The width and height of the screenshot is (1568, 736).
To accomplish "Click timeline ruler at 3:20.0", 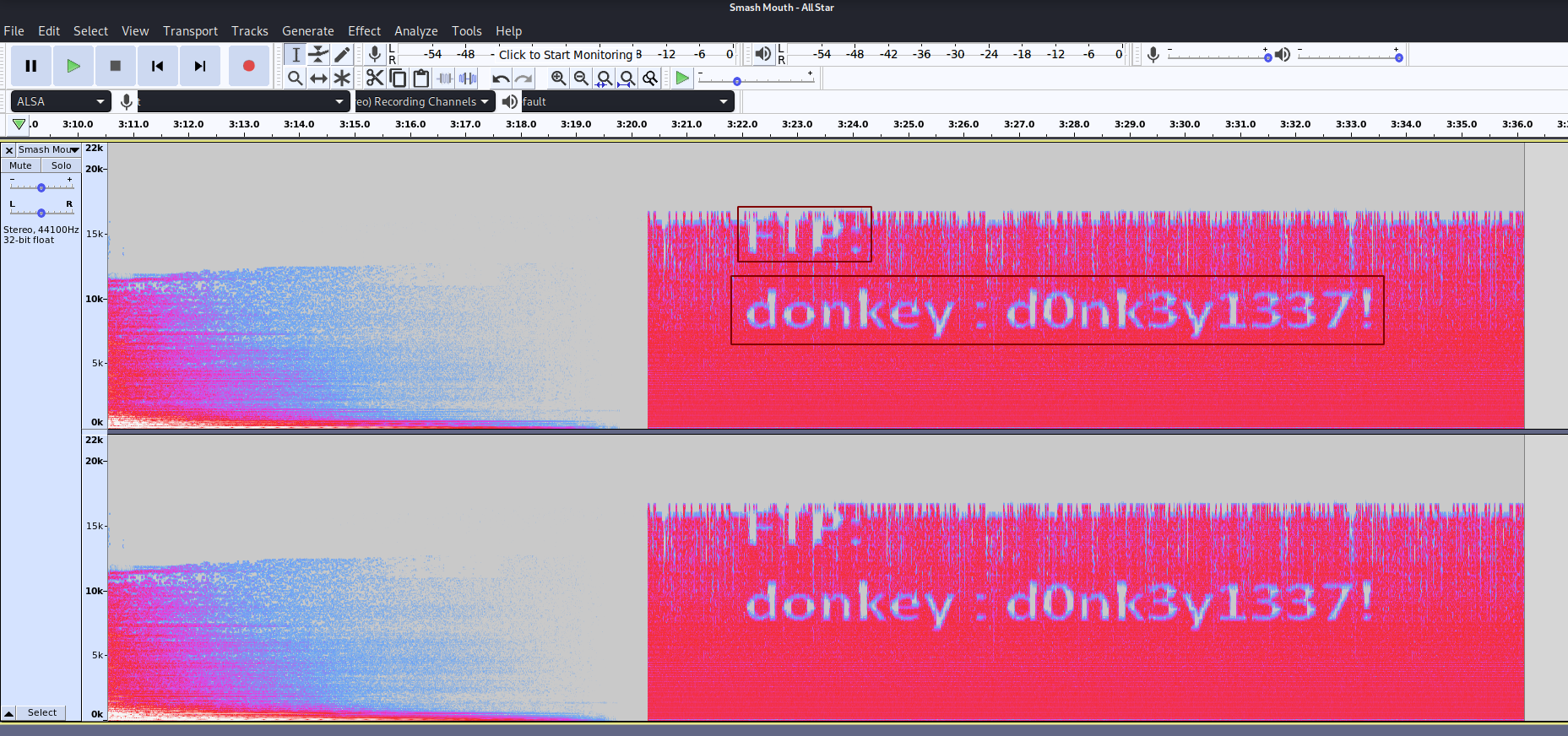I will coord(632,124).
